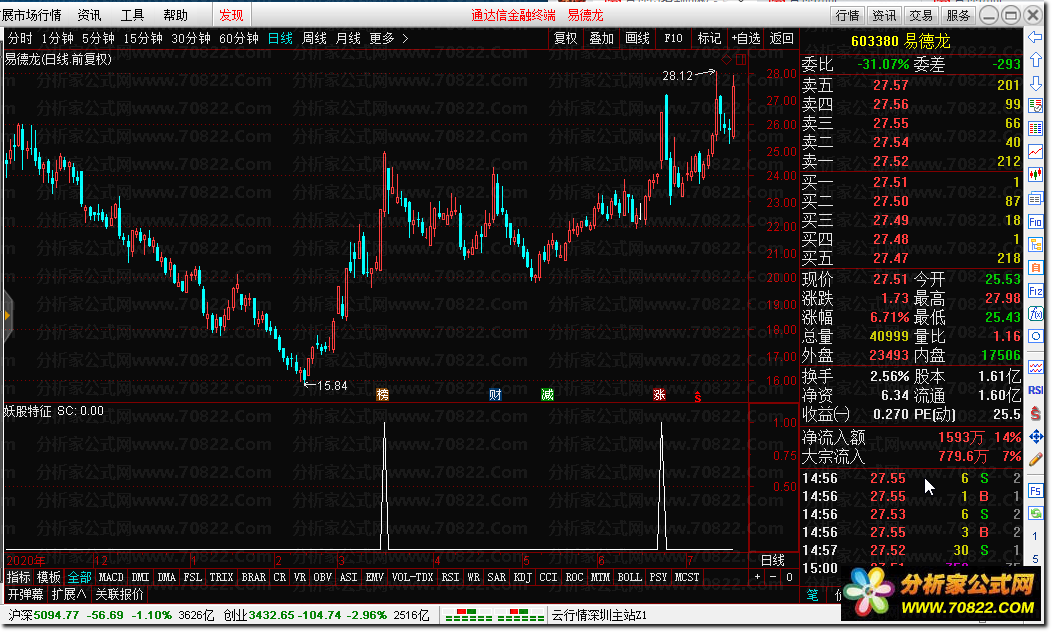
Task: Open the 资讯 menu in menu bar
Action: (89, 15)
